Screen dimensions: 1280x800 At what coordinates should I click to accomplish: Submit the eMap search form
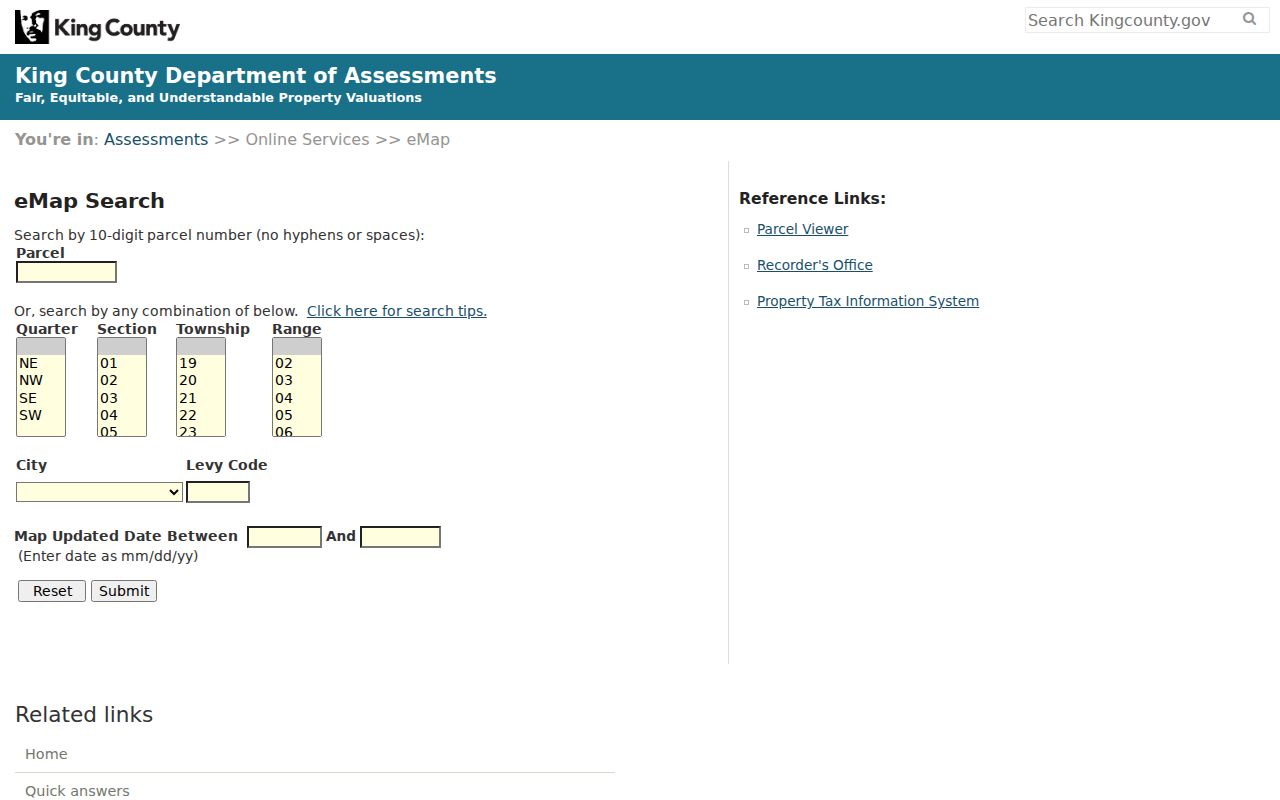point(124,591)
